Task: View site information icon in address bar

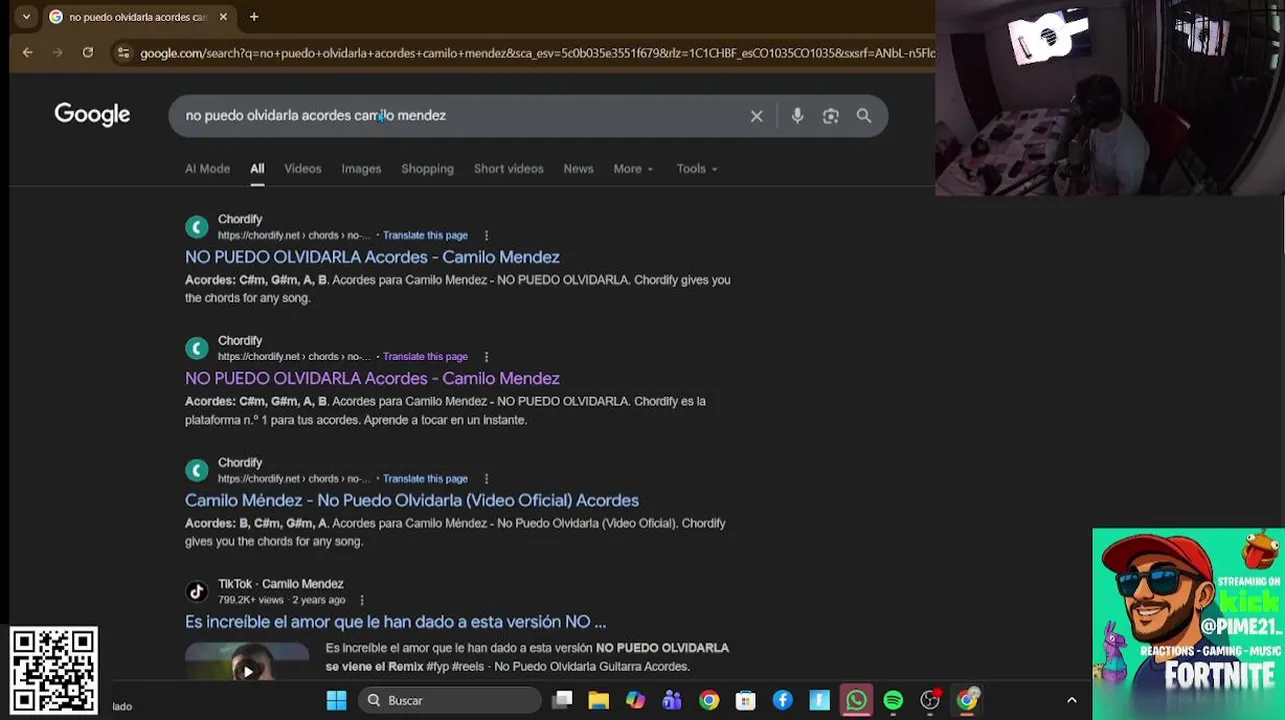Action: pyautogui.click(x=123, y=53)
